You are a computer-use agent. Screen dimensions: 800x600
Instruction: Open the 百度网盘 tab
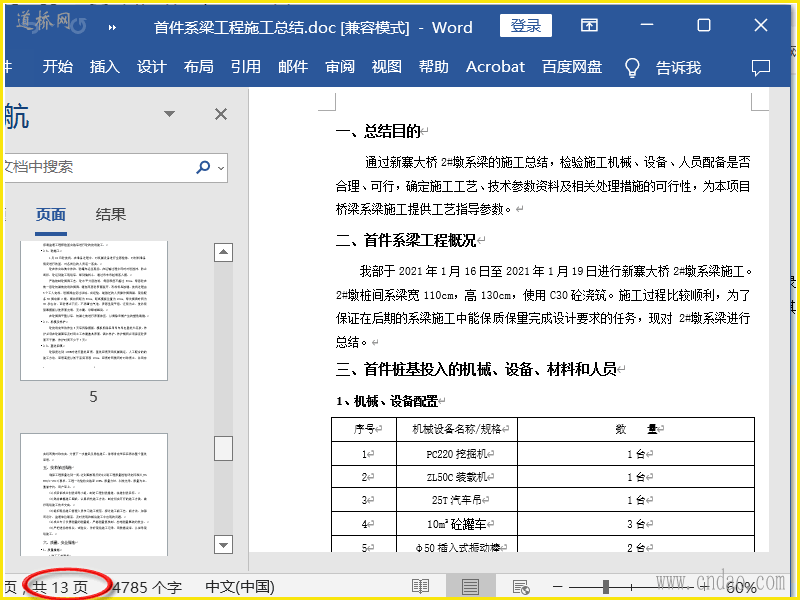(x=572, y=67)
